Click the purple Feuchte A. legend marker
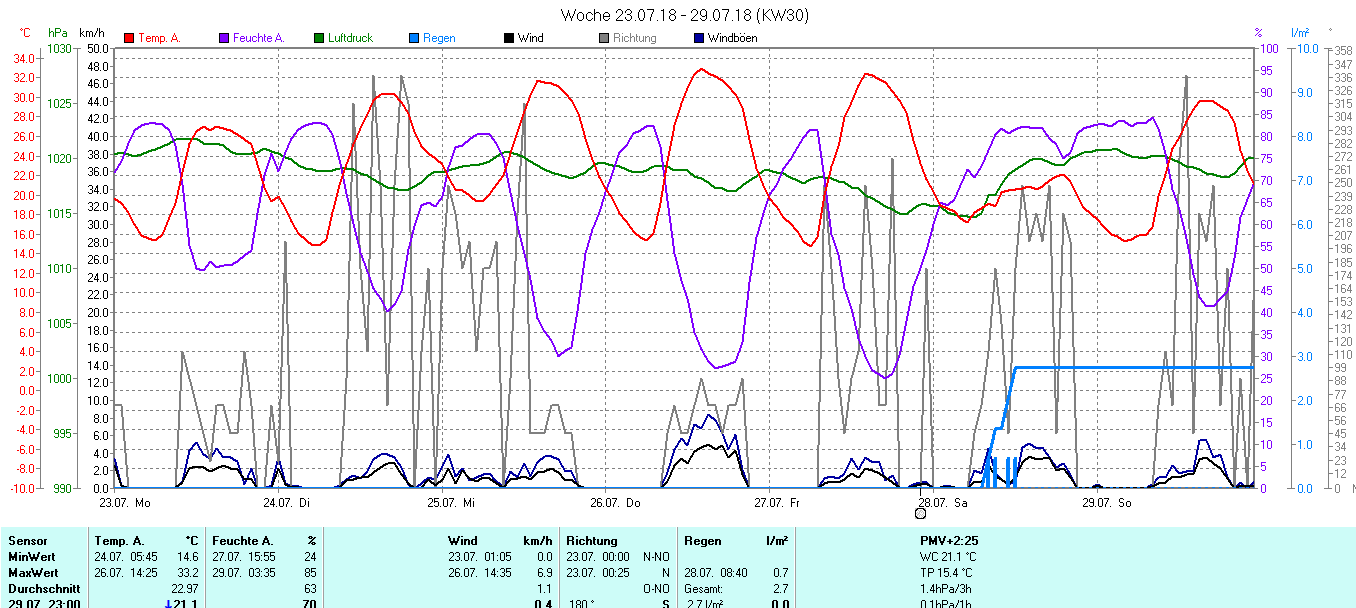 (224, 38)
